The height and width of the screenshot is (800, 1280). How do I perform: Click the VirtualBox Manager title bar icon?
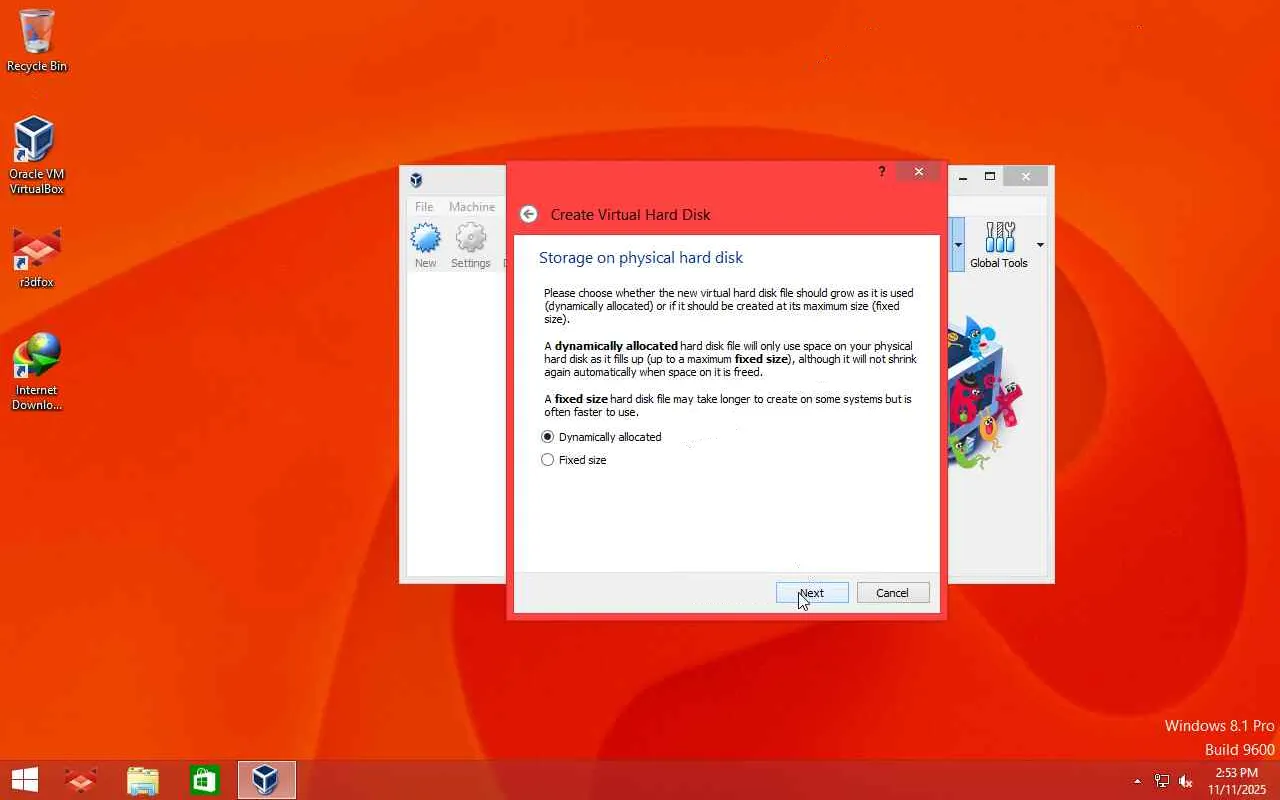point(416,180)
